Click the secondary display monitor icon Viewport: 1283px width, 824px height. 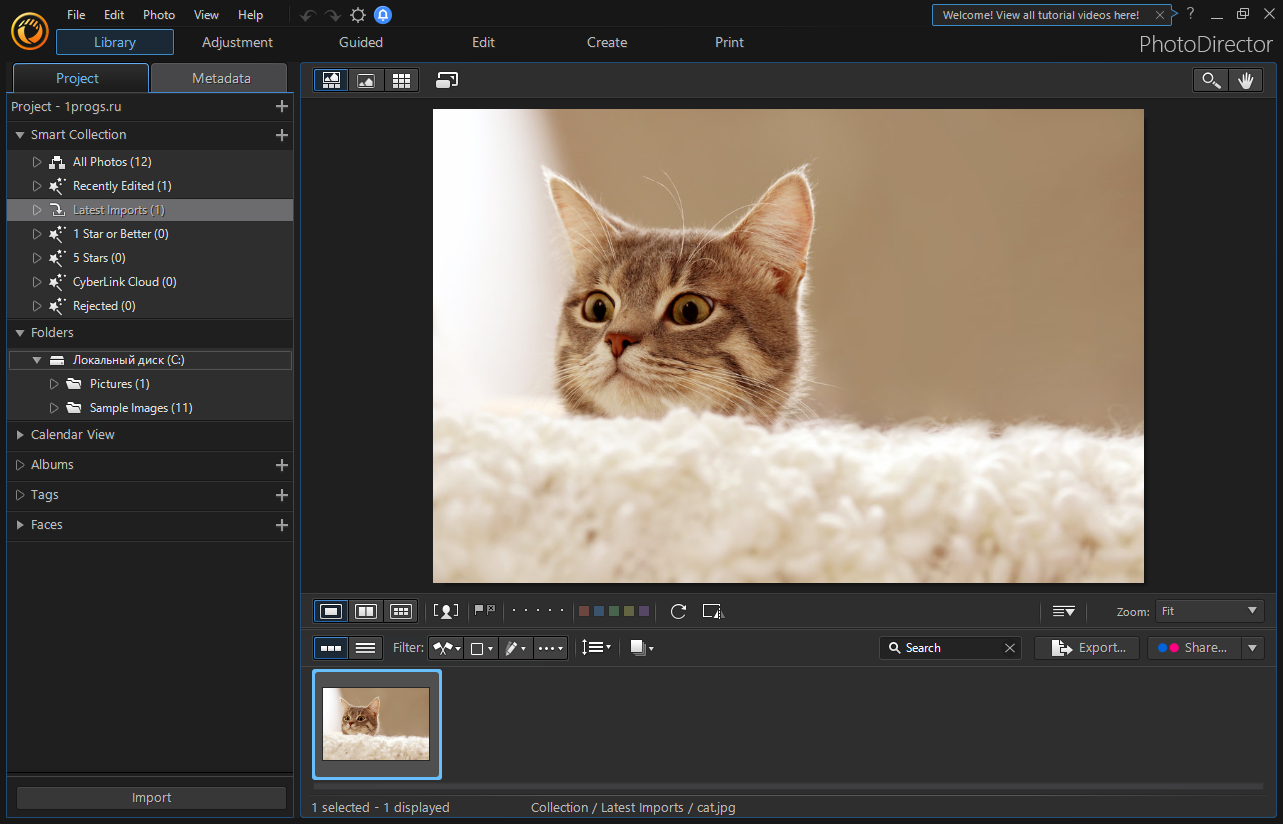point(447,80)
